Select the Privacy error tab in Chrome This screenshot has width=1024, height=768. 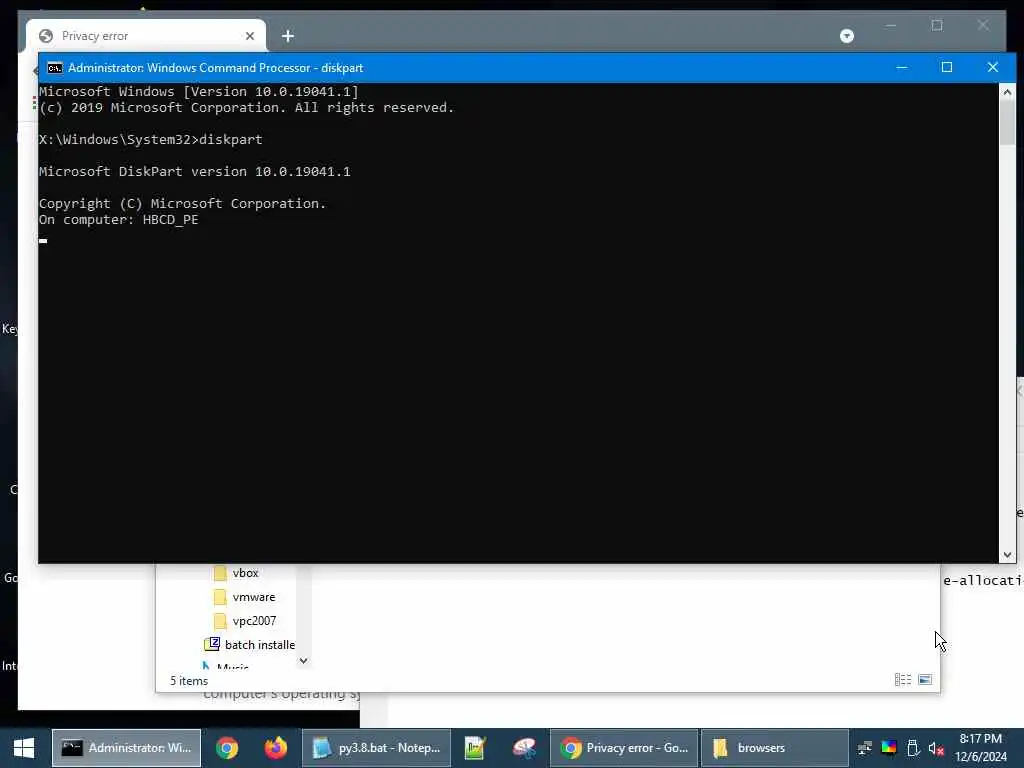[x=145, y=36]
